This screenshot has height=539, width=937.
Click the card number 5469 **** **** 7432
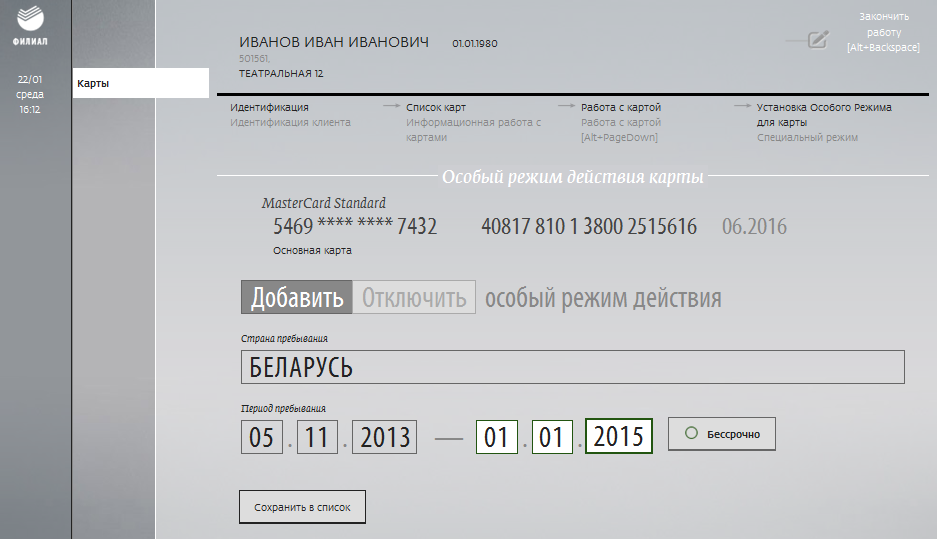[x=355, y=226]
